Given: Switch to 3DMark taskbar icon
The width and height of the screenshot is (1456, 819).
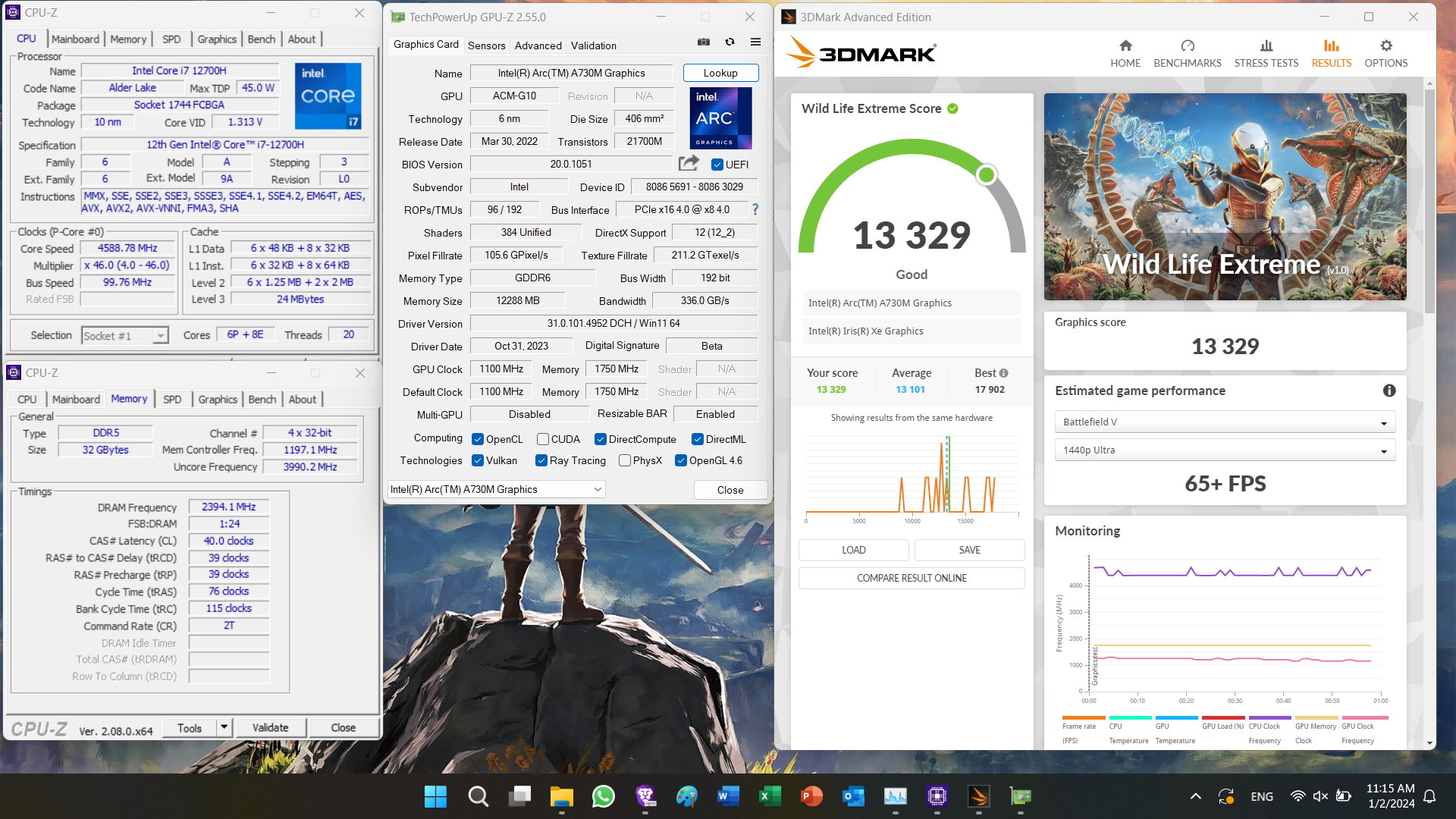Looking at the screenshot, I should 979,796.
